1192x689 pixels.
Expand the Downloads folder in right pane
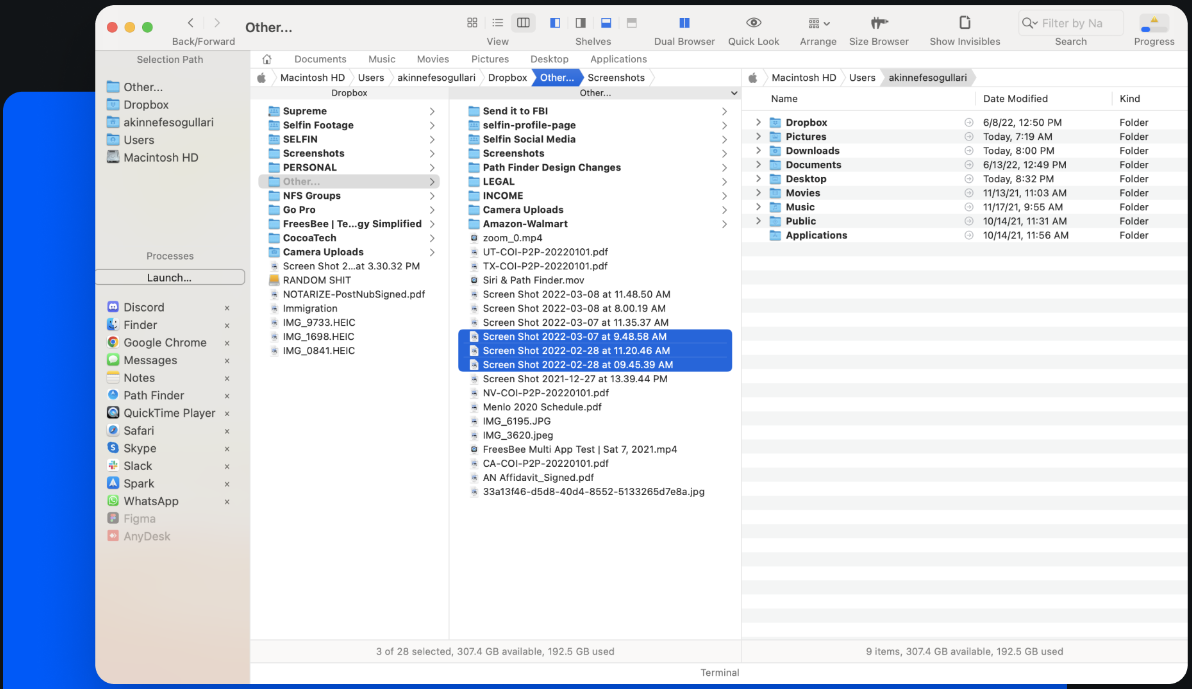(x=758, y=151)
